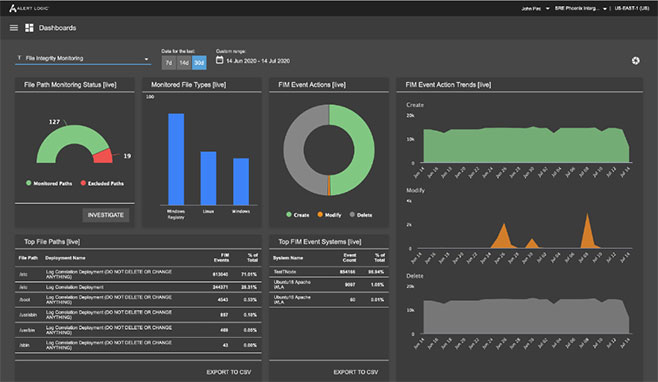The image size is (658, 382).
Task: Open the hamburger navigation menu
Action: point(14,28)
